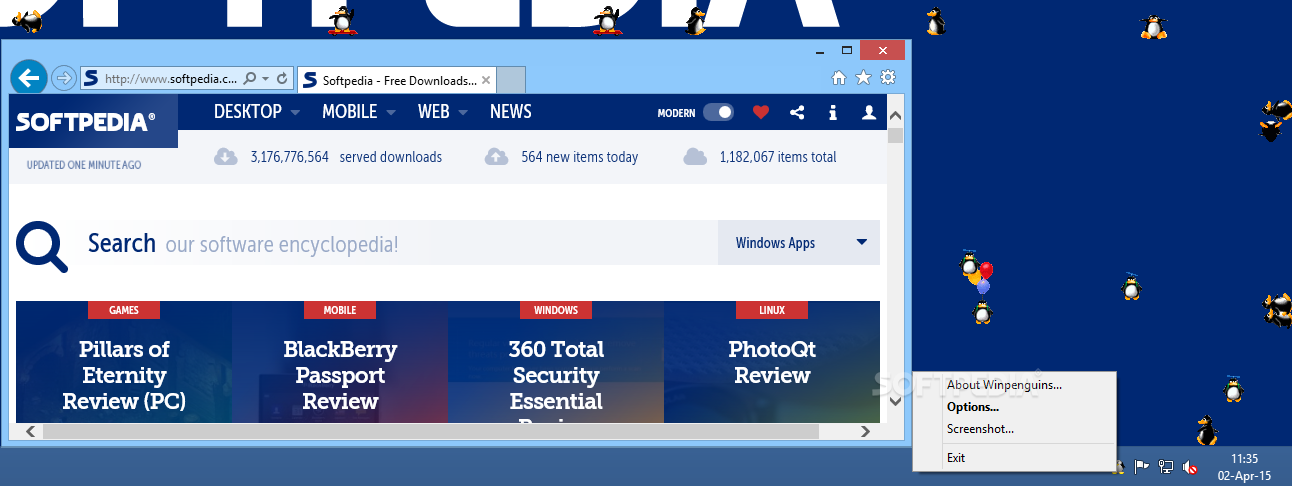The height and width of the screenshot is (486, 1292).
Task: Refresh the page with reload icon
Action: click(x=282, y=77)
